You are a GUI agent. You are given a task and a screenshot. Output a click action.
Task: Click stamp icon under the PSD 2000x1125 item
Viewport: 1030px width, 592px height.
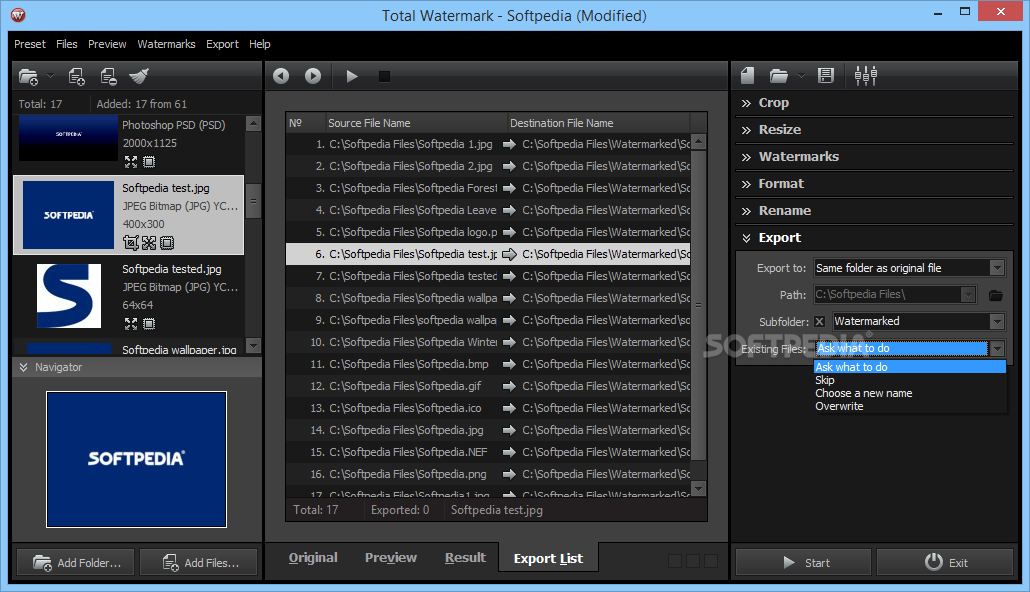click(x=149, y=162)
